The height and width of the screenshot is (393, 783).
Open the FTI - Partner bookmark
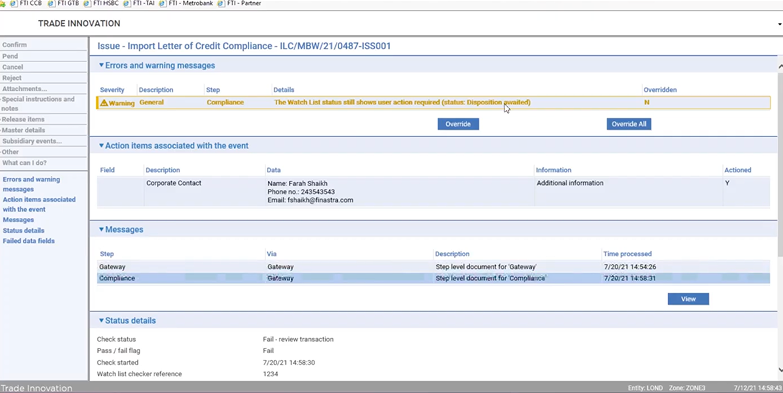239,3
